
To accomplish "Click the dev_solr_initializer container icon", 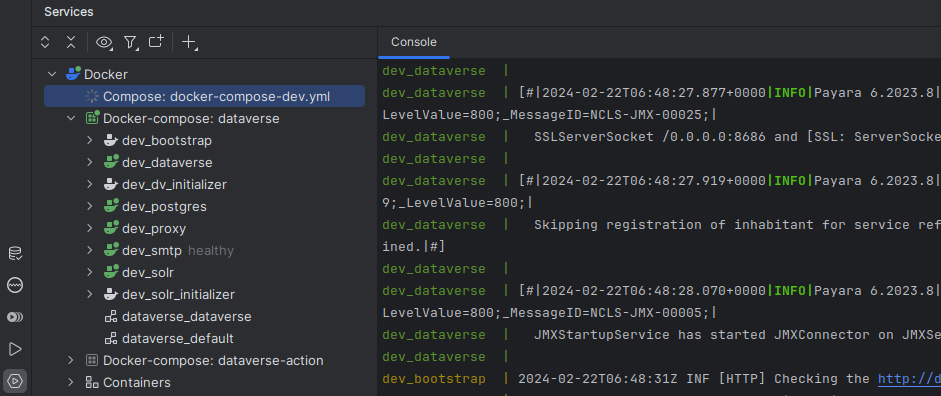I will [x=110, y=294].
